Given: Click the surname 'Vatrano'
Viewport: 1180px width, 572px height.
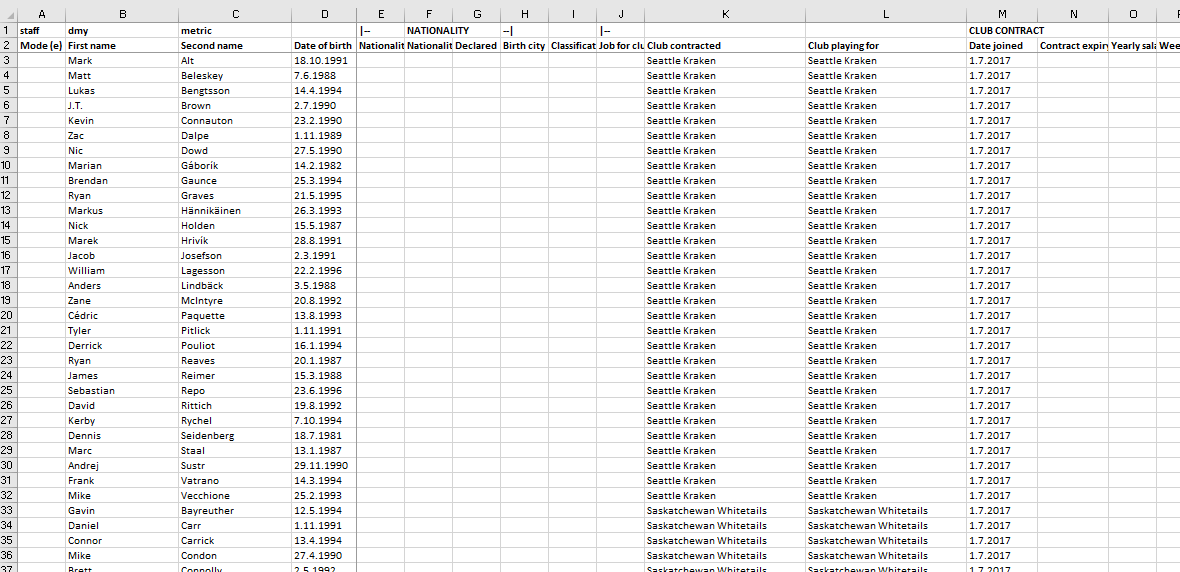Looking at the screenshot, I should click(x=199, y=480).
